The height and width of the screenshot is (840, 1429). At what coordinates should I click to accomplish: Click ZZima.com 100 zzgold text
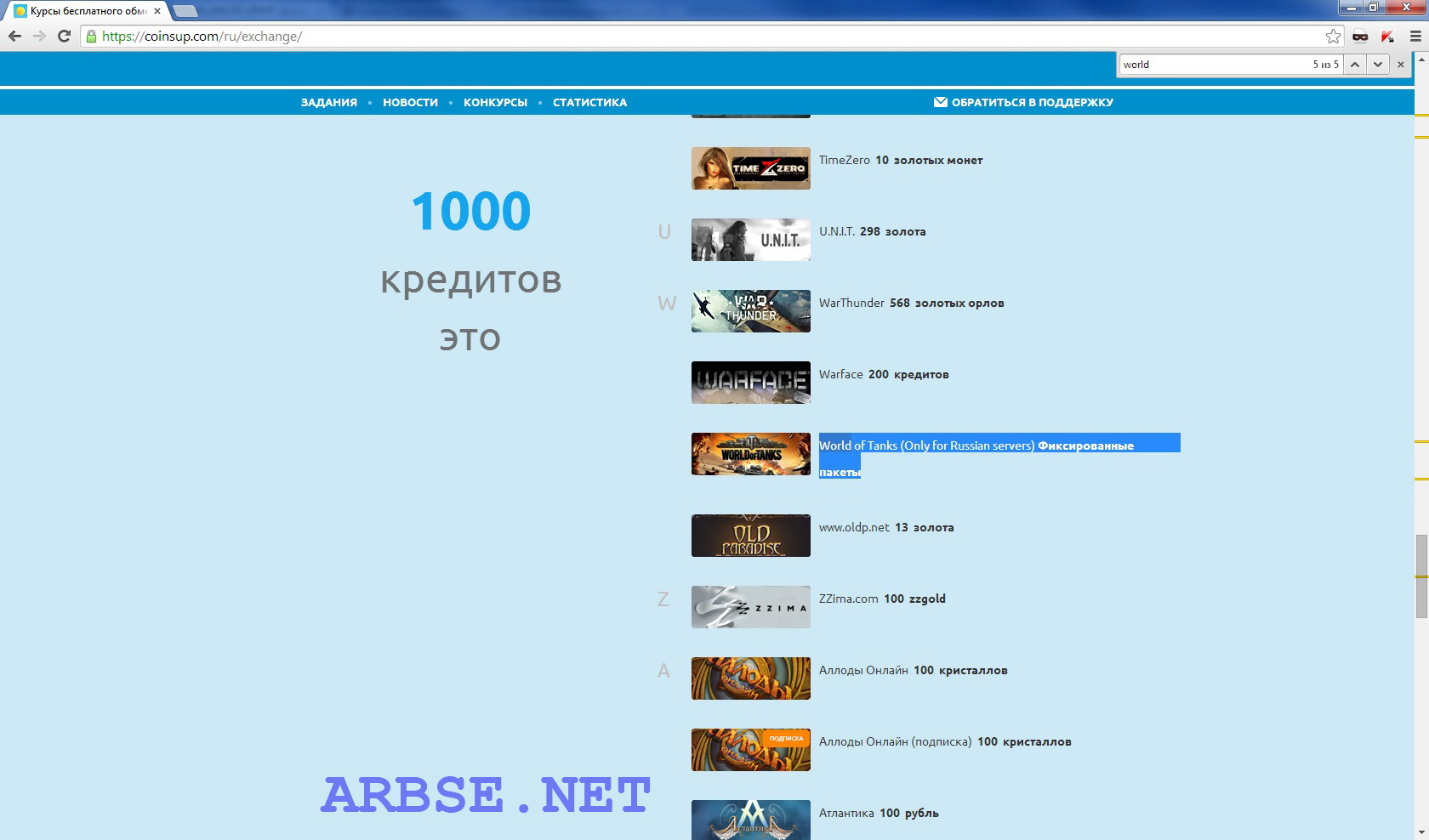click(882, 599)
